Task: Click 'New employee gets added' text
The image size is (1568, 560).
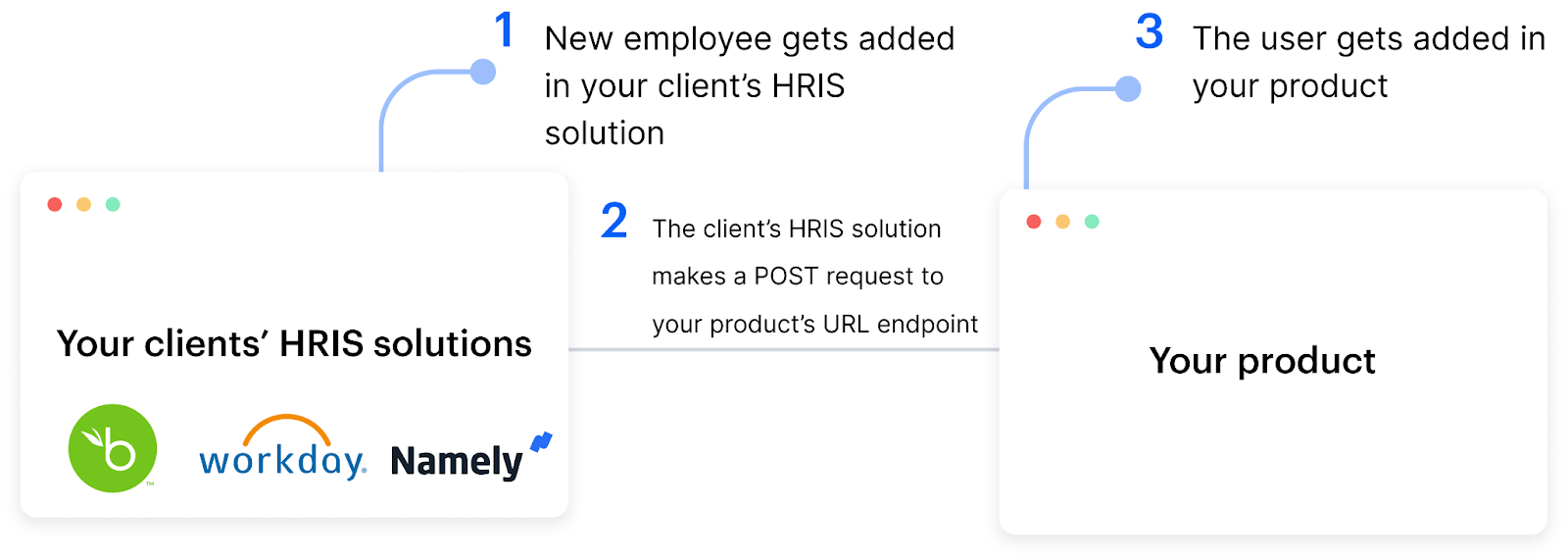Action: pyautogui.click(x=750, y=39)
